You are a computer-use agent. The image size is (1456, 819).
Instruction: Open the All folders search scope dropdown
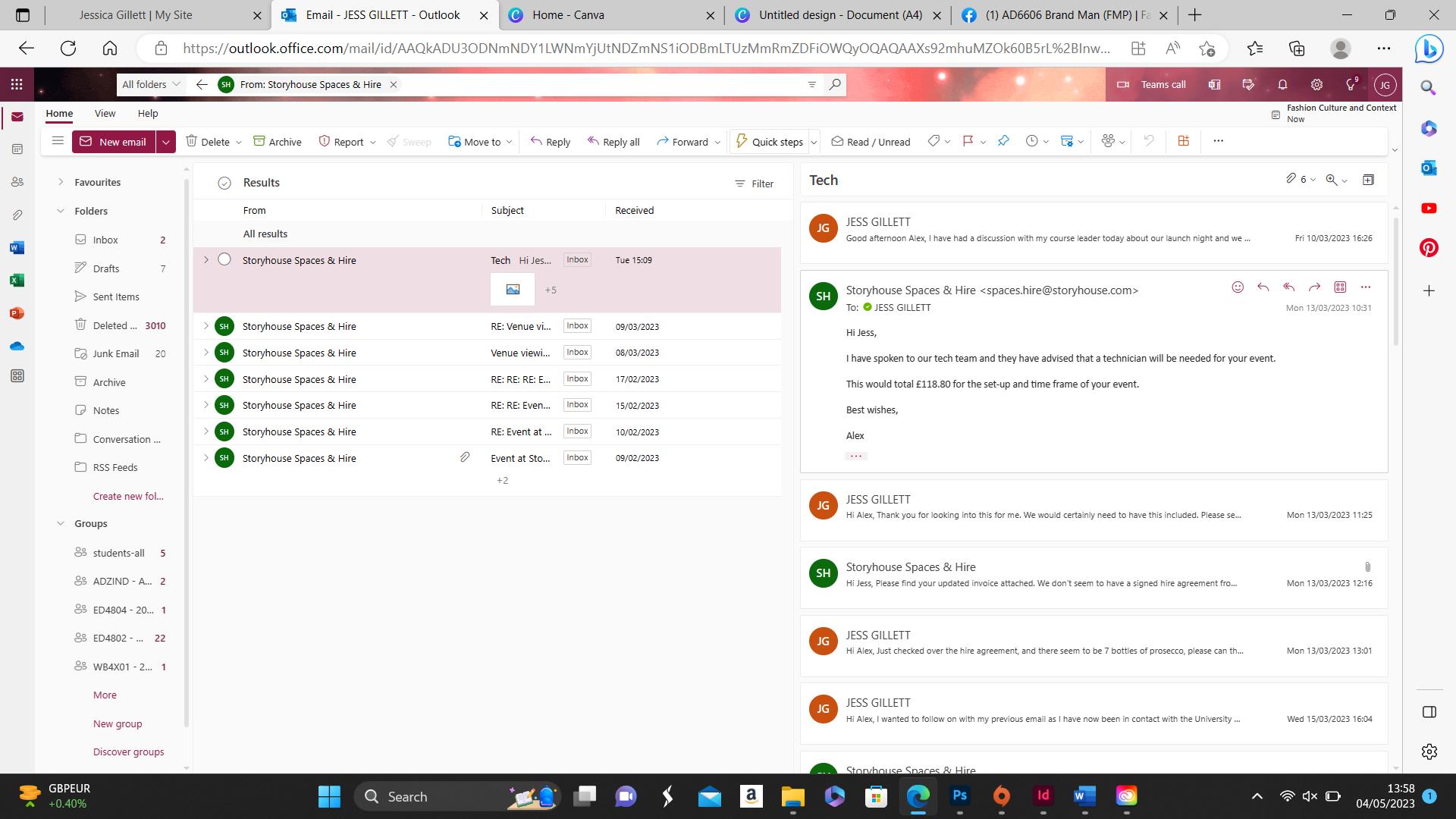coord(152,84)
